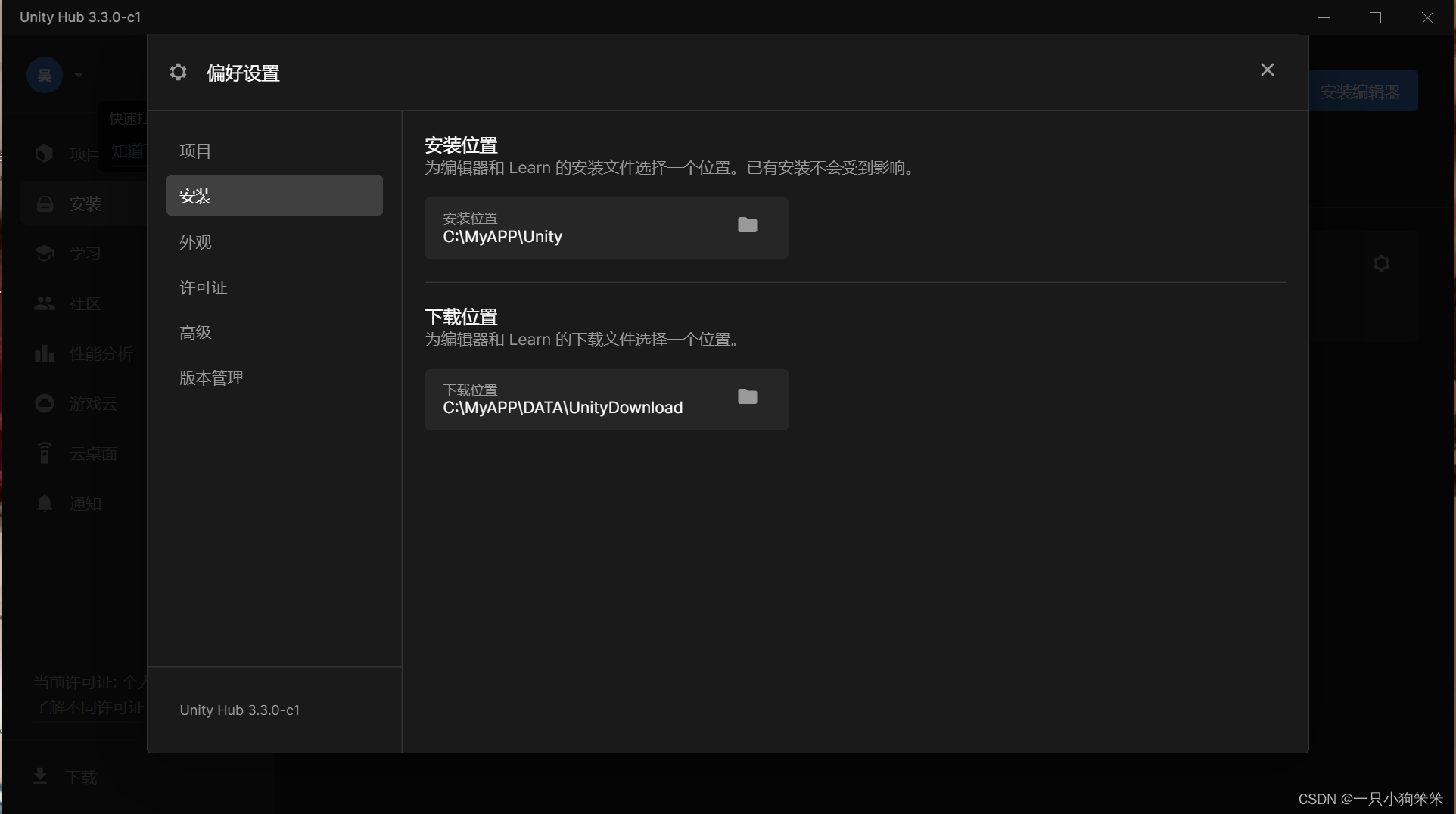Image resolution: width=1456 pixels, height=814 pixels.
Task: Close the Unity Hub window
Action: pyautogui.click(x=1427, y=17)
